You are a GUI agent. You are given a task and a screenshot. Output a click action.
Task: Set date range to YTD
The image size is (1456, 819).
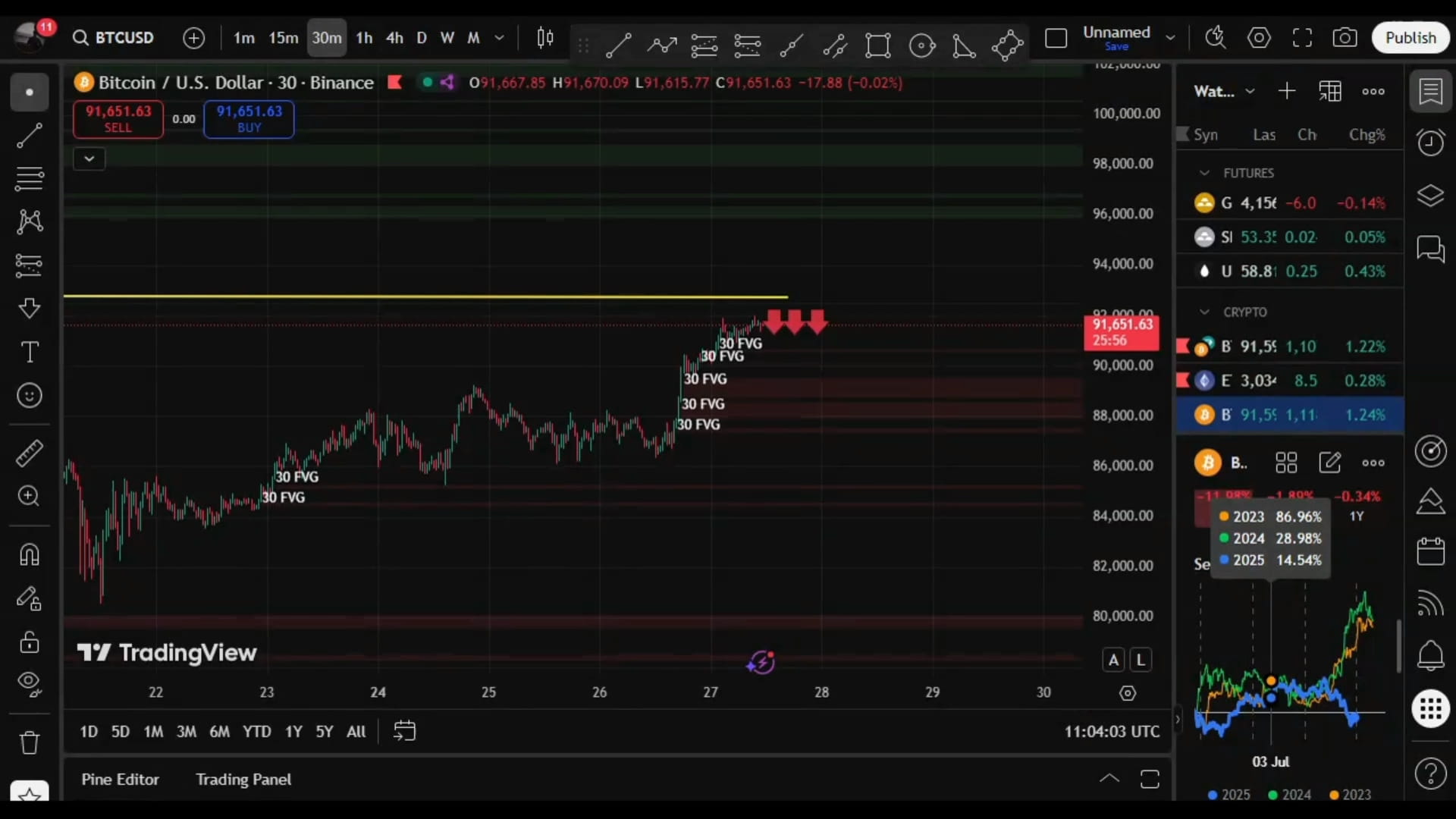point(256,732)
